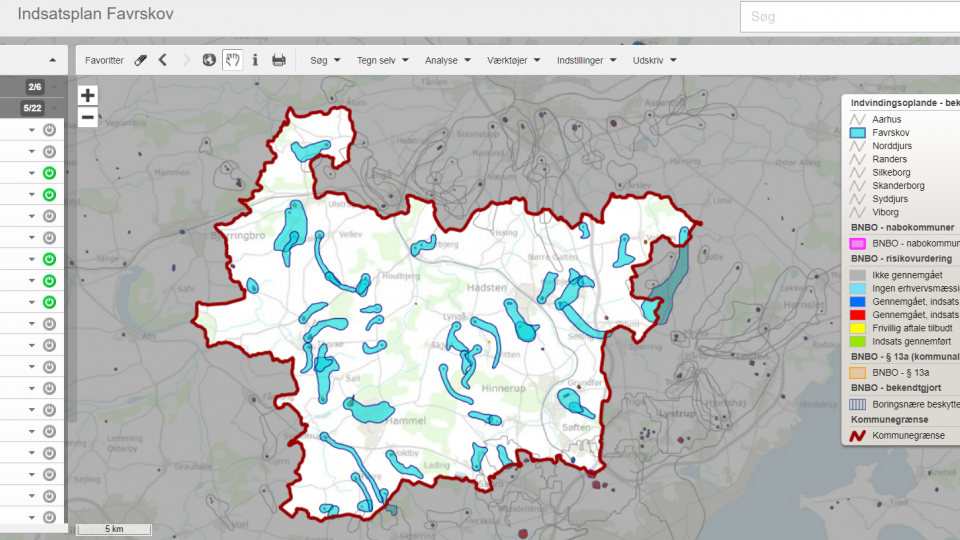Viewport: 960px width, 540px height.
Task: Click the printer icon in toolbar
Action: coord(279,60)
